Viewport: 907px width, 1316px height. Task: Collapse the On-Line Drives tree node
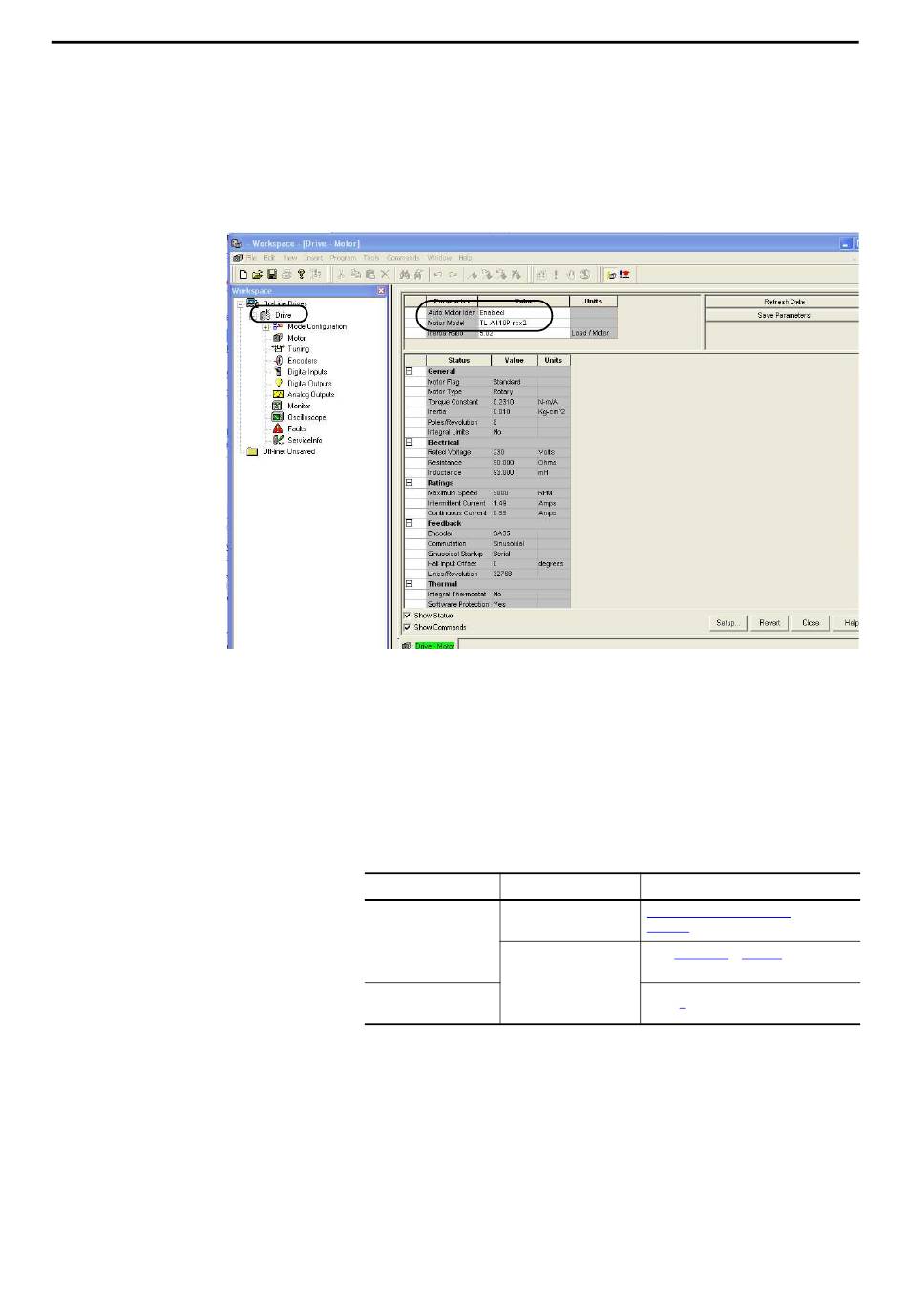point(241,303)
